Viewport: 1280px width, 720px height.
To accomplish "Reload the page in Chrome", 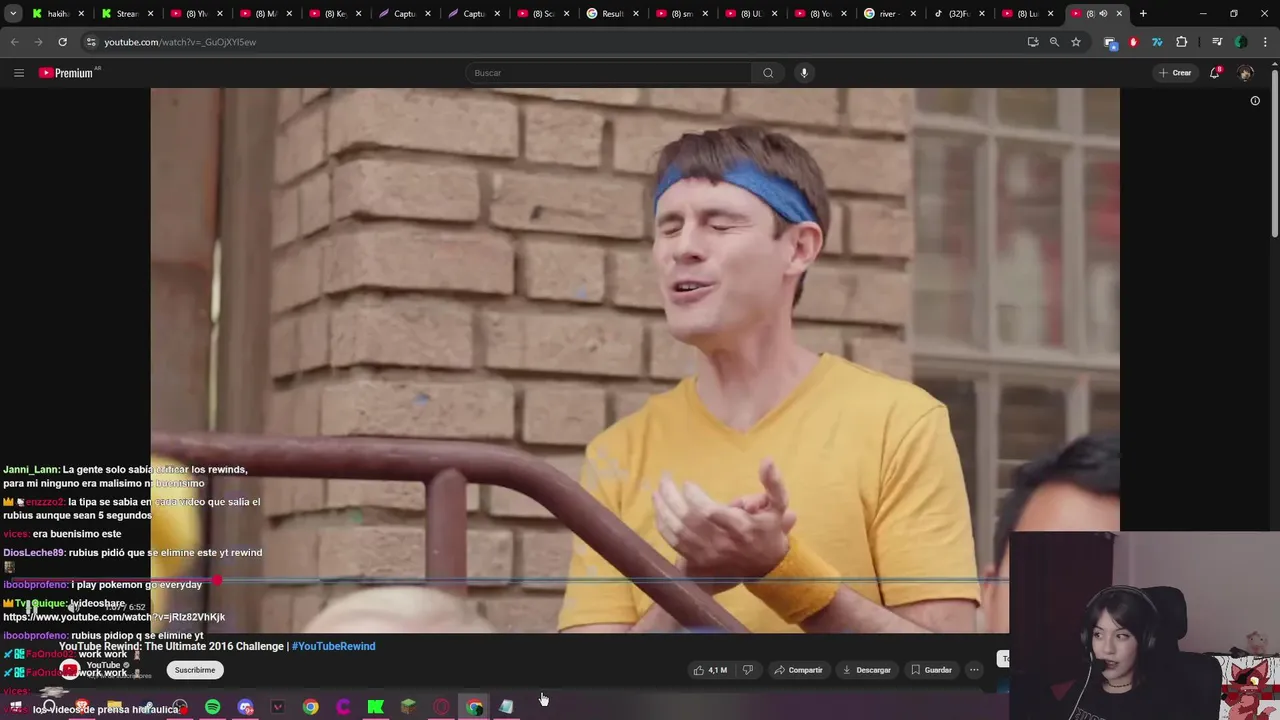I will coord(62,42).
